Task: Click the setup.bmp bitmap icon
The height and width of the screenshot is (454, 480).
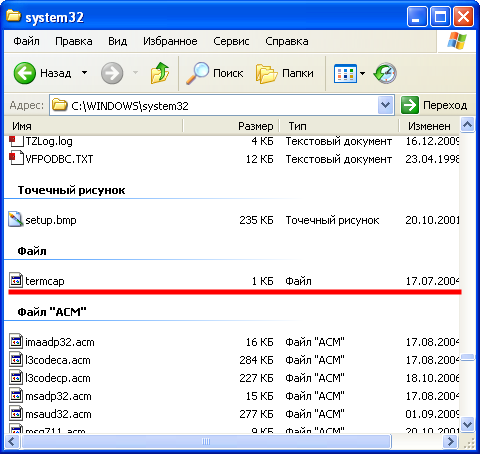Action: click(x=15, y=219)
